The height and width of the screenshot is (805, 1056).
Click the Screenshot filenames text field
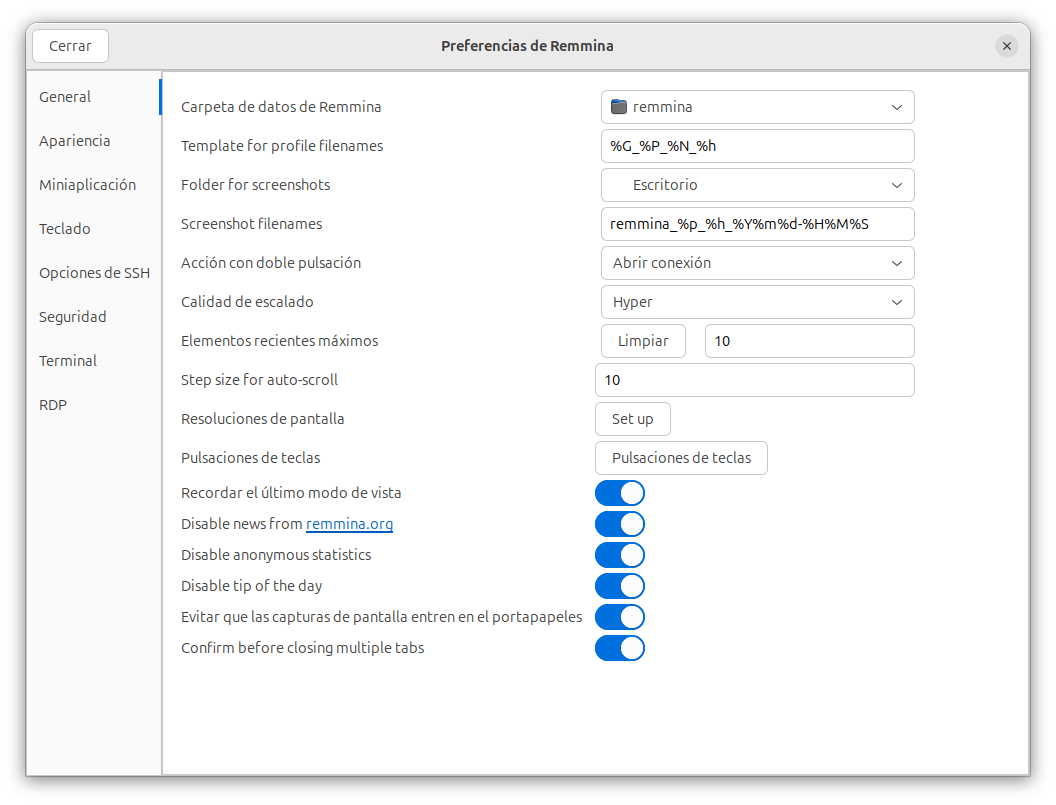[x=757, y=224]
